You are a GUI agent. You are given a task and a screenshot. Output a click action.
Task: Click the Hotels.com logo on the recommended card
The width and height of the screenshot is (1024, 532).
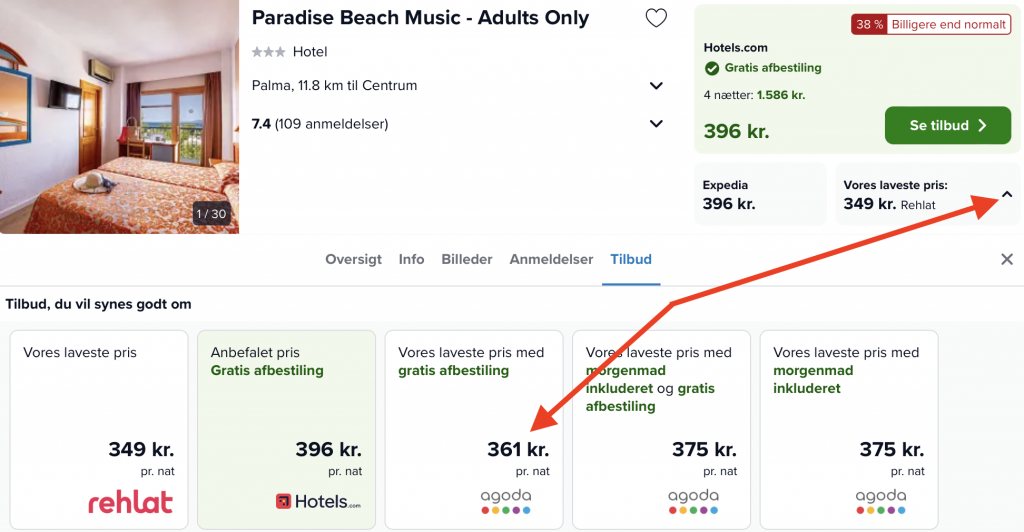click(318, 501)
